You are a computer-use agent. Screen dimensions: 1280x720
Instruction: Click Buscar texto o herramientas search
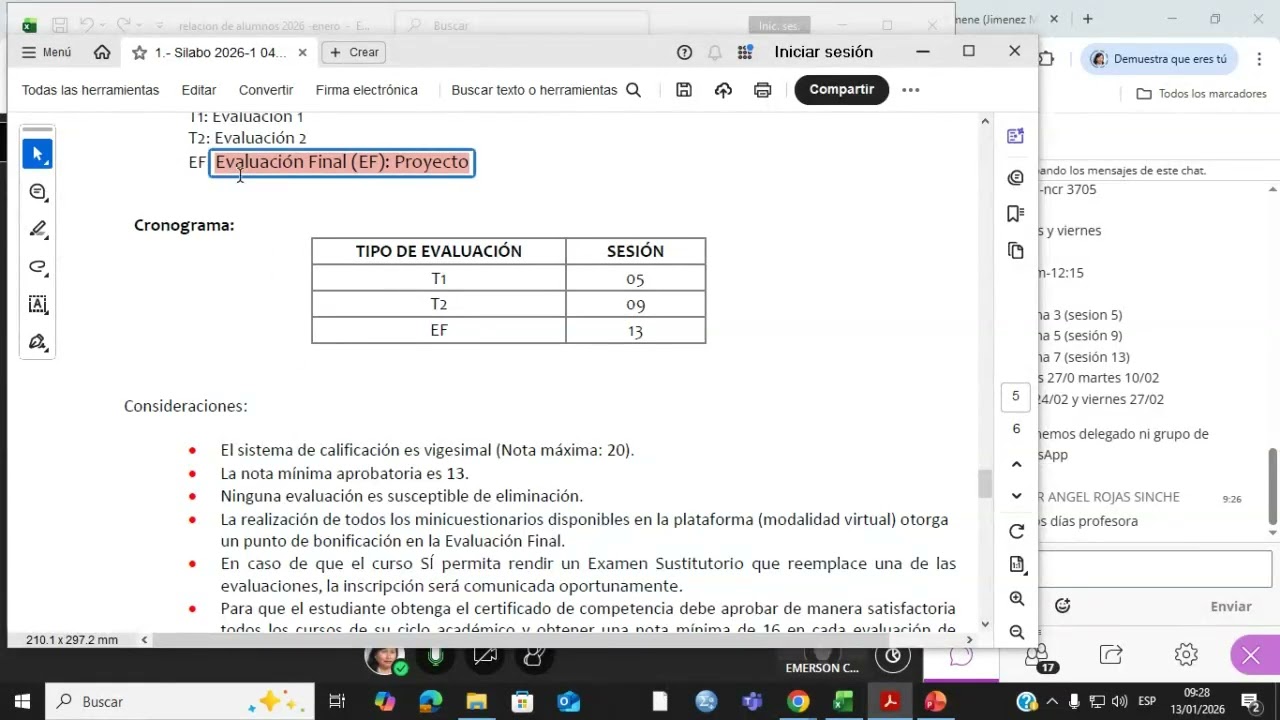point(546,90)
